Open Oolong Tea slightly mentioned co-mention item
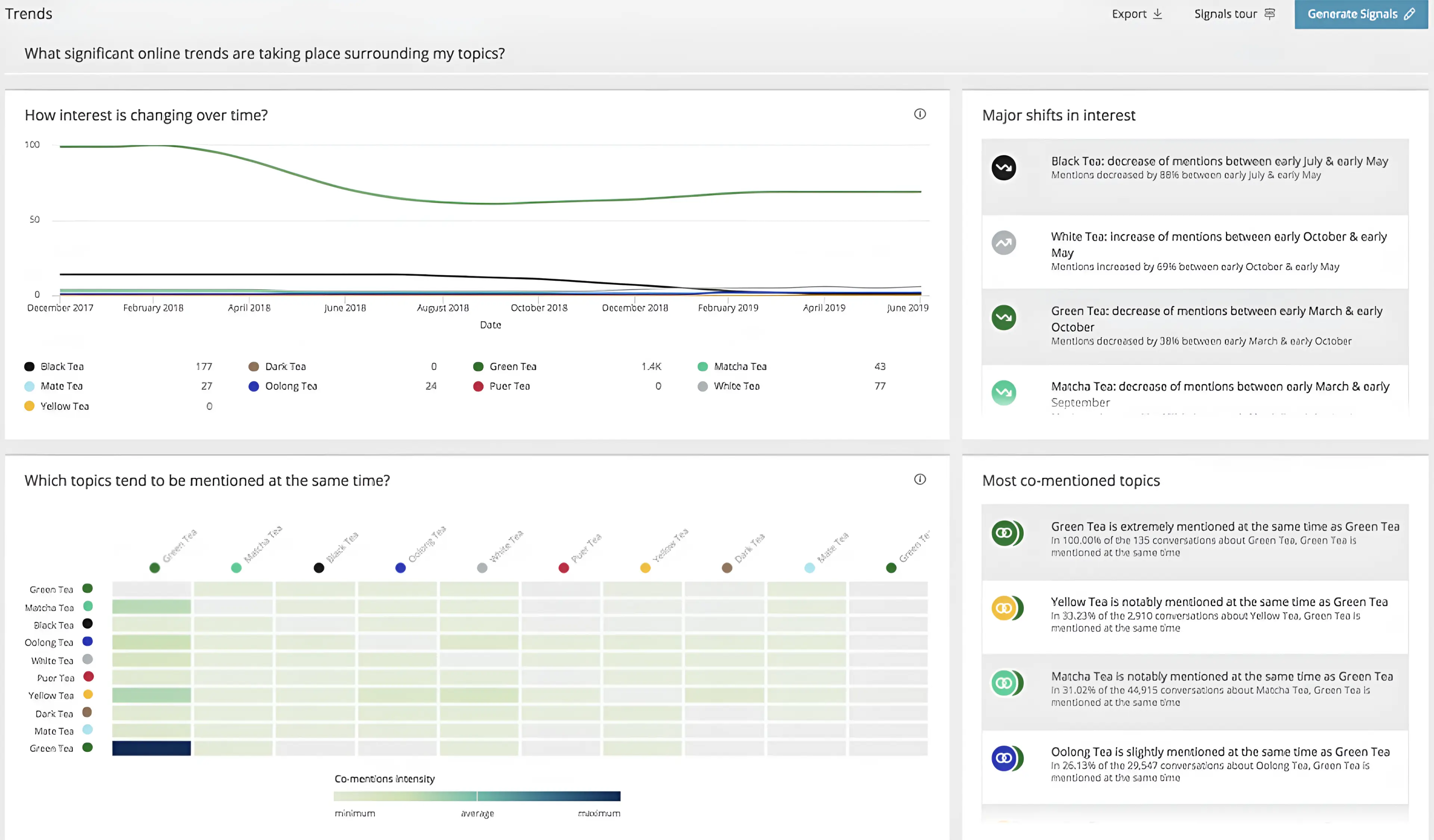 [1195, 766]
